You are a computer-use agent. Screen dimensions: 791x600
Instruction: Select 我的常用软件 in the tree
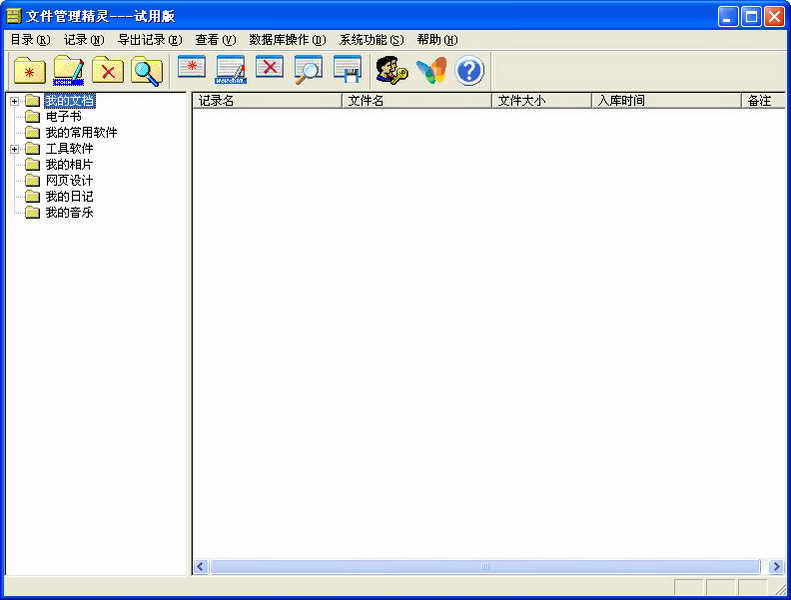pos(81,133)
